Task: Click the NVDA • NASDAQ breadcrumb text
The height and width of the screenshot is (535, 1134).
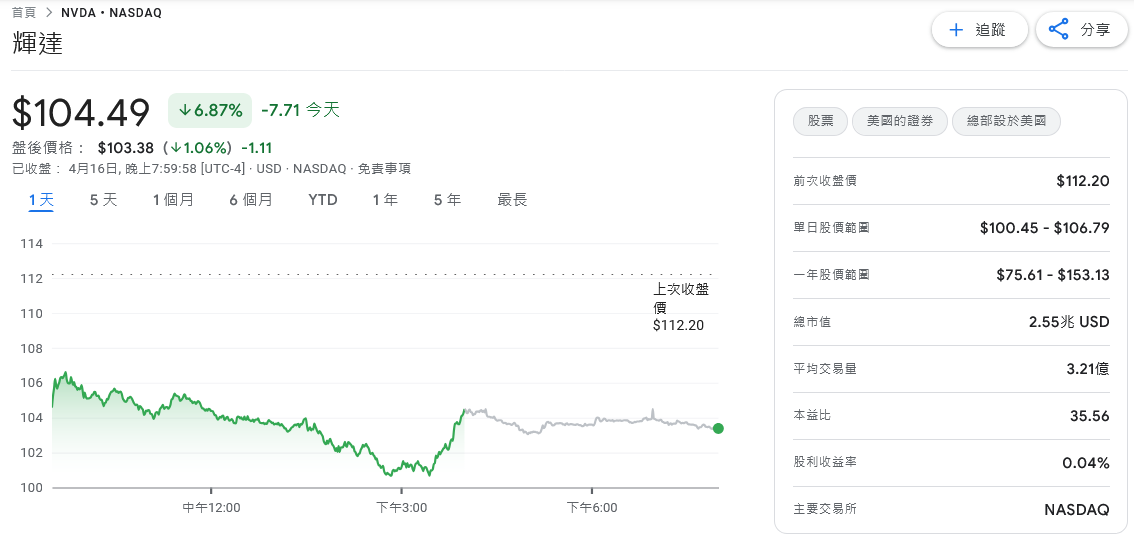Action: tap(111, 12)
